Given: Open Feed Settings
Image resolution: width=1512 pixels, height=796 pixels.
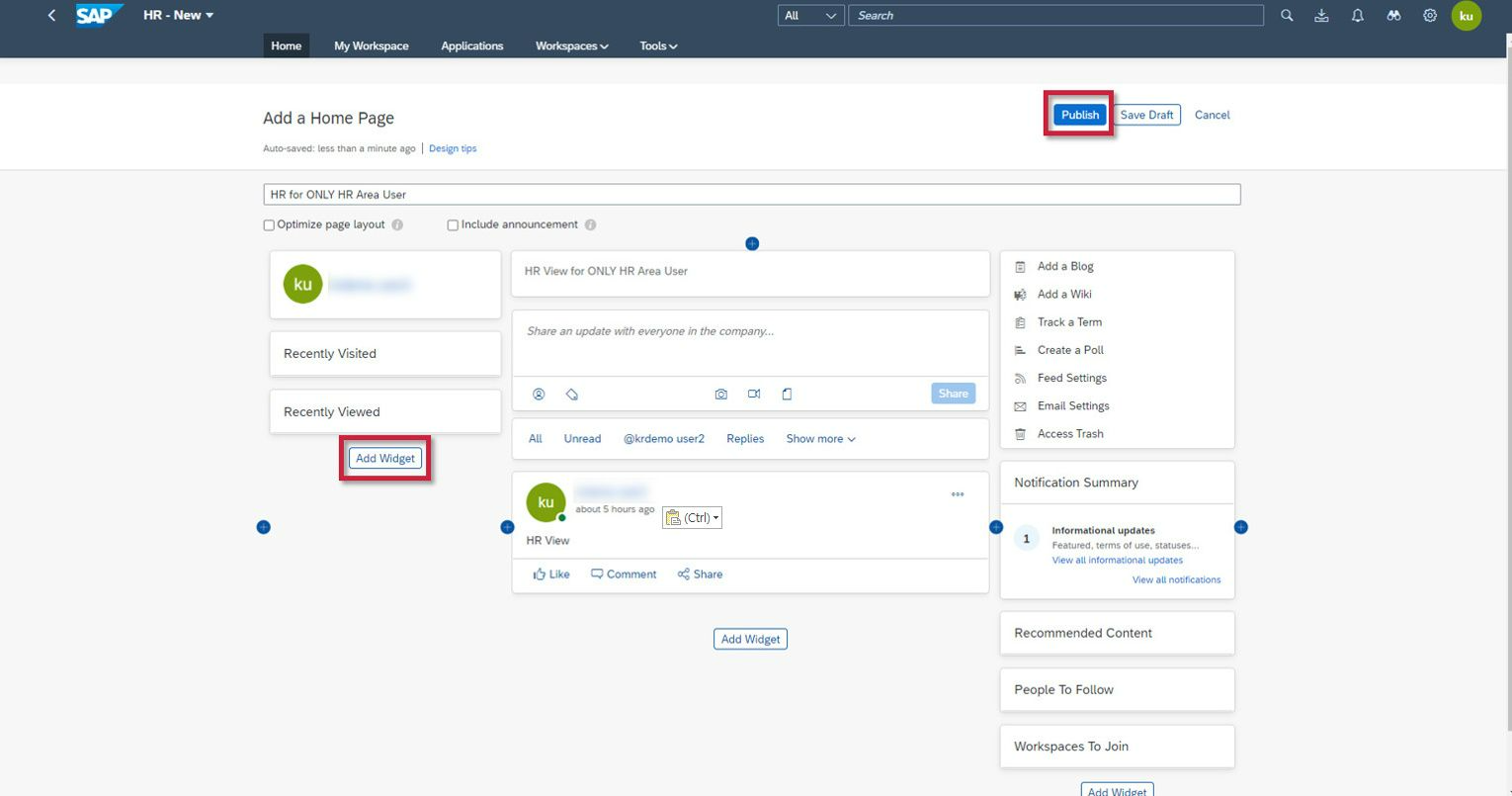Looking at the screenshot, I should click(x=1072, y=378).
